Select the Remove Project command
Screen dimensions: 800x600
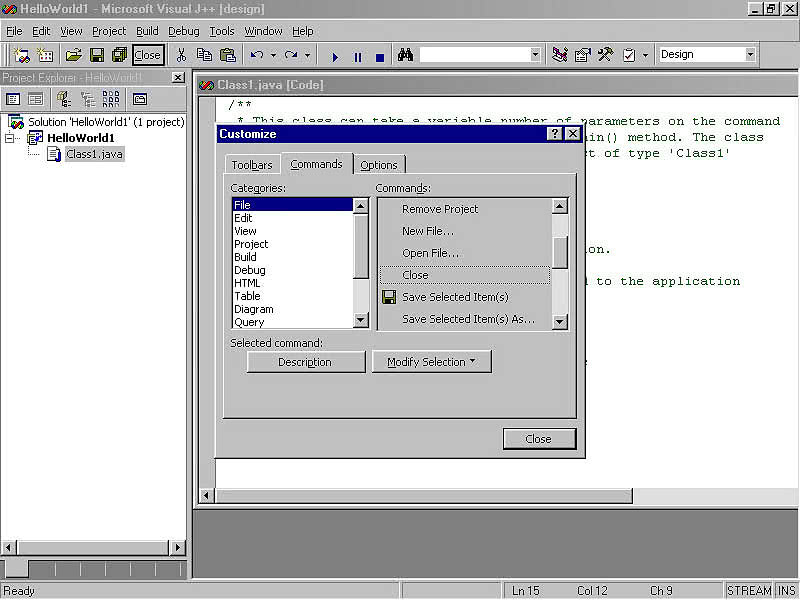pos(465,209)
